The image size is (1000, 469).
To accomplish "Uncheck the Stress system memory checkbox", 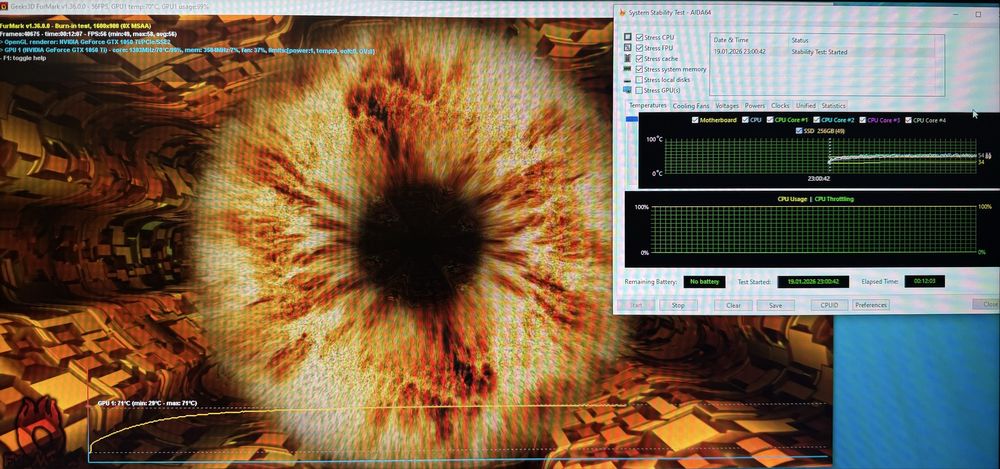I will pos(639,69).
